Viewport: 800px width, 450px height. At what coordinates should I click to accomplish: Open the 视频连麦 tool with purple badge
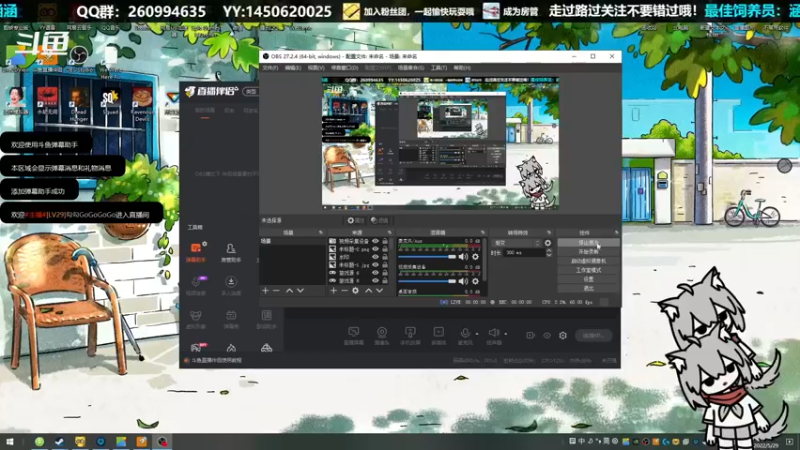pyautogui.click(x=196, y=285)
